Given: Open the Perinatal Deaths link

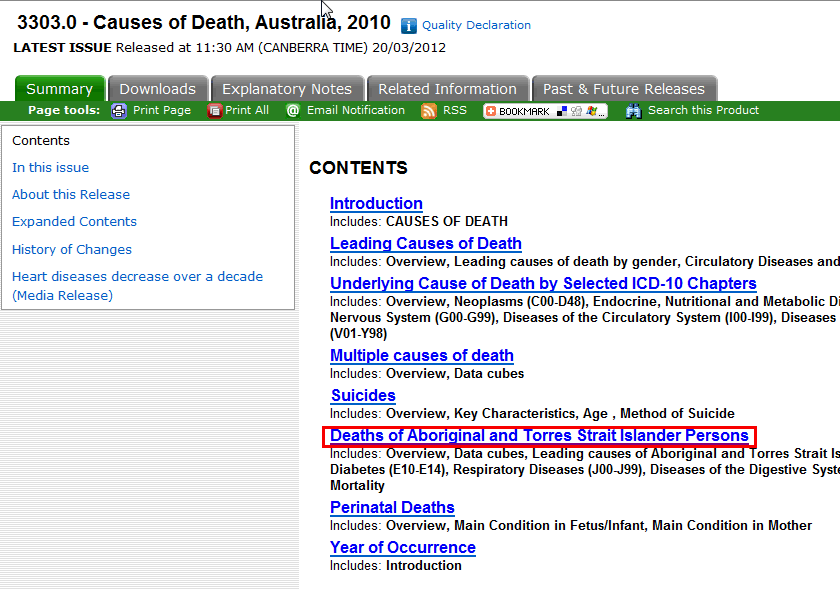Looking at the screenshot, I should tap(392, 508).
